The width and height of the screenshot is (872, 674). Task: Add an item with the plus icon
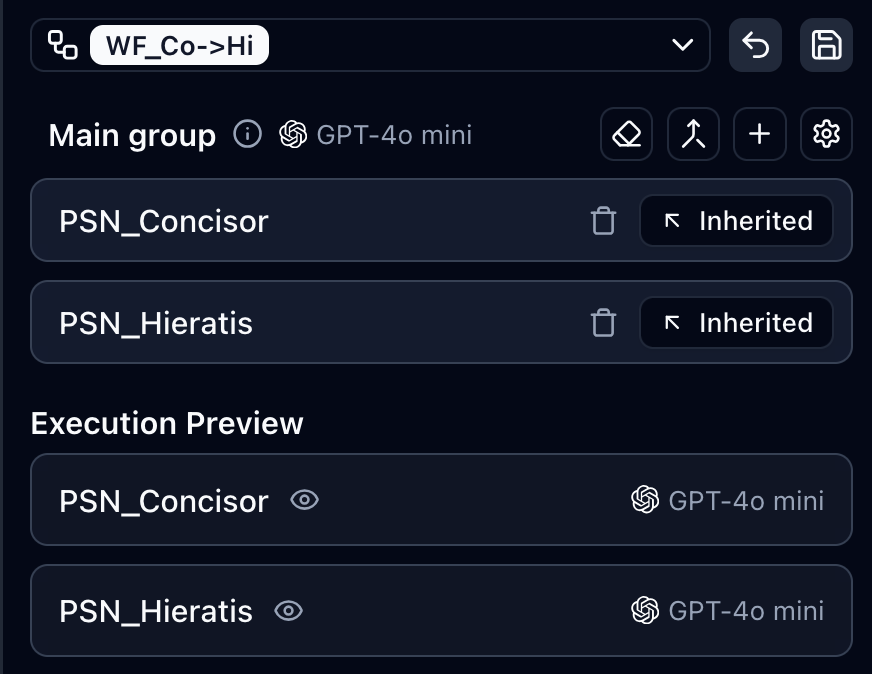pyautogui.click(x=760, y=134)
